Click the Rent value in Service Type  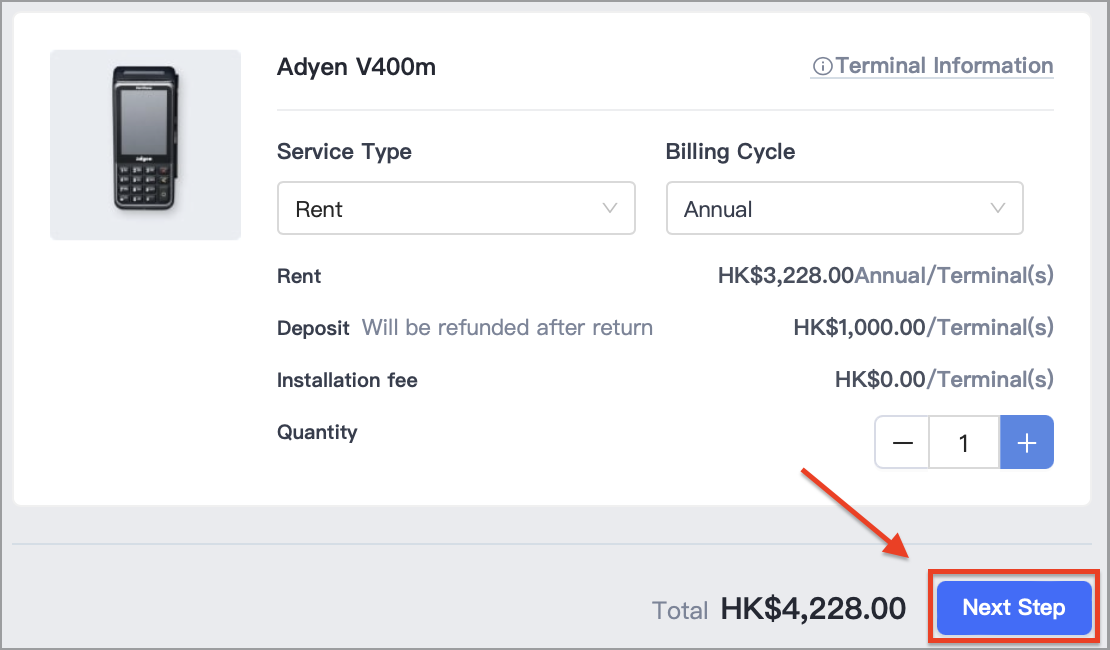tap(319, 210)
